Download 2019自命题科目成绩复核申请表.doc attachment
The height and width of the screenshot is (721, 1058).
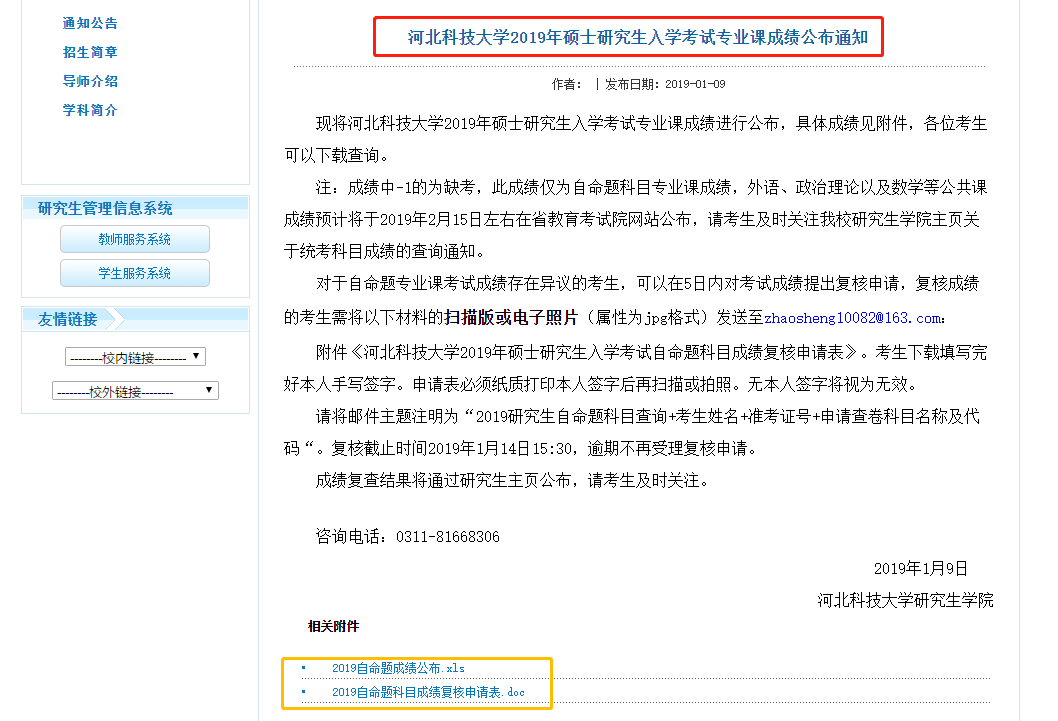pos(428,692)
